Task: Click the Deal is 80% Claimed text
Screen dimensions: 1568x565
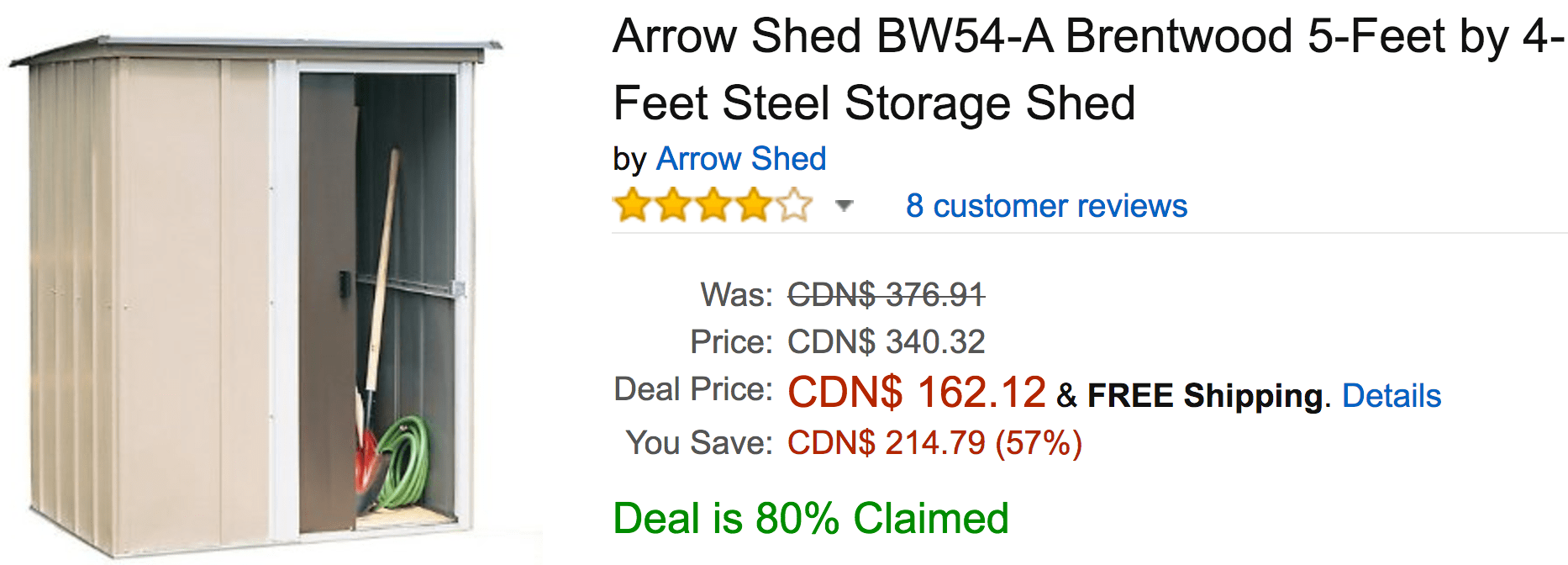Action: (x=811, y=518)
